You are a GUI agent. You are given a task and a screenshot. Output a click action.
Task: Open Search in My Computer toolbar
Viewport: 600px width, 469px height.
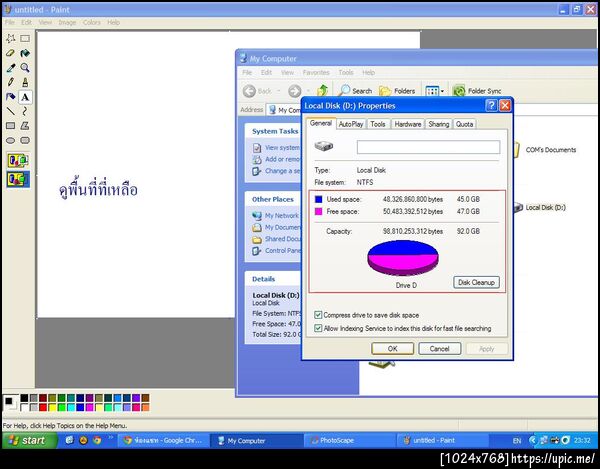(355, 91)
